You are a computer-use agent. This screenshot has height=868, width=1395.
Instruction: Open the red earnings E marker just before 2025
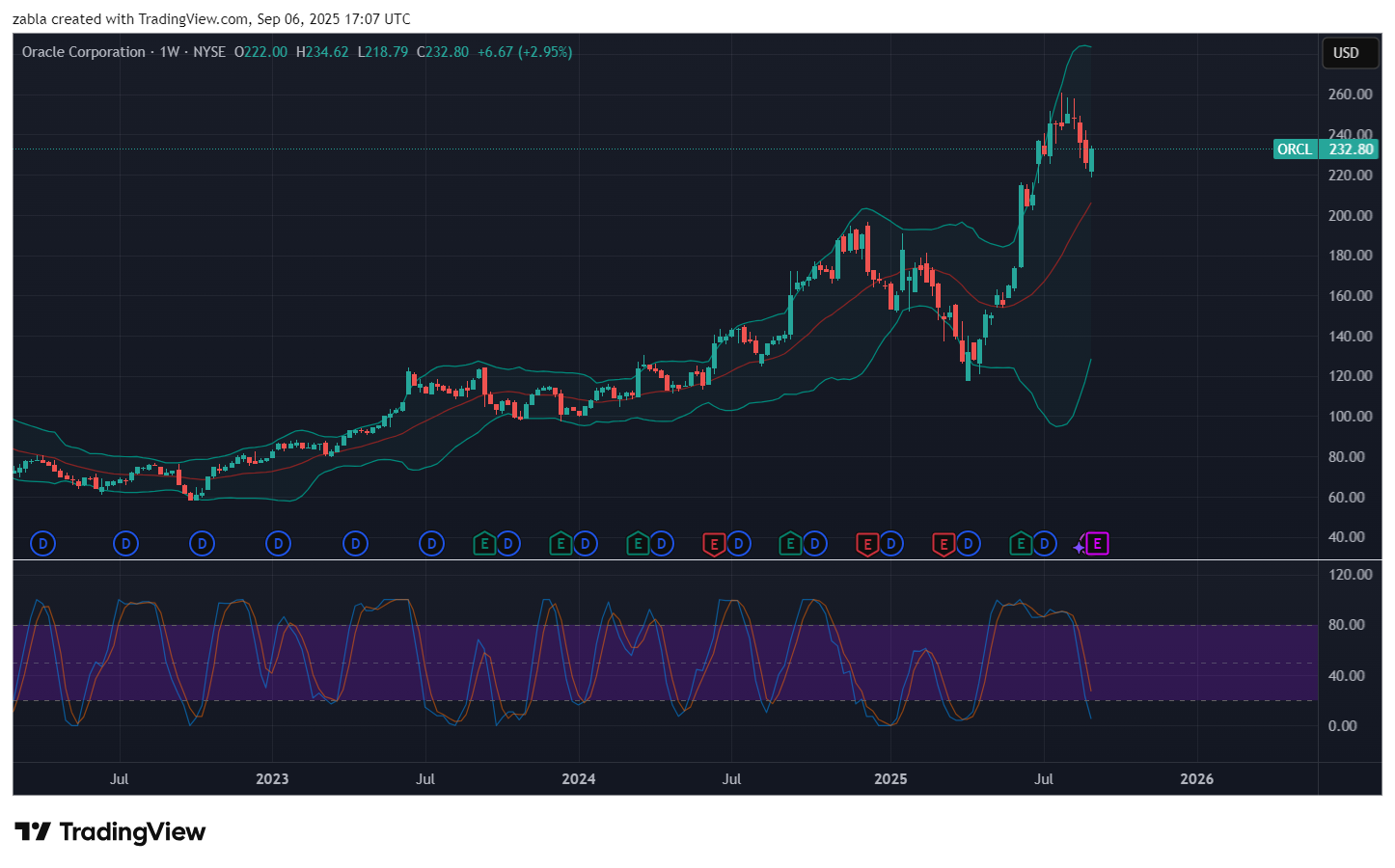point(866,545)
